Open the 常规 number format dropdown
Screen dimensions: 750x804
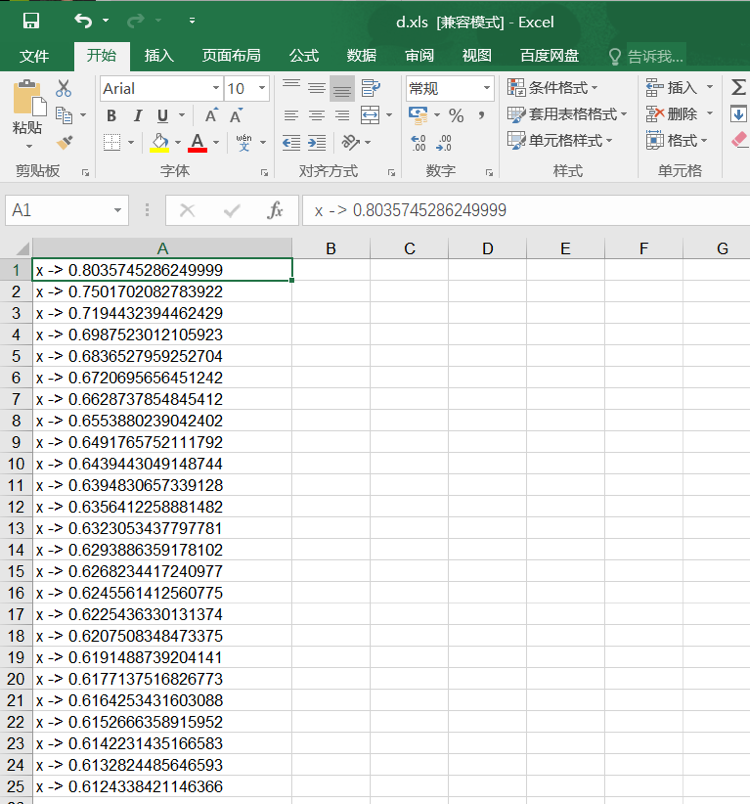(487, 89)
